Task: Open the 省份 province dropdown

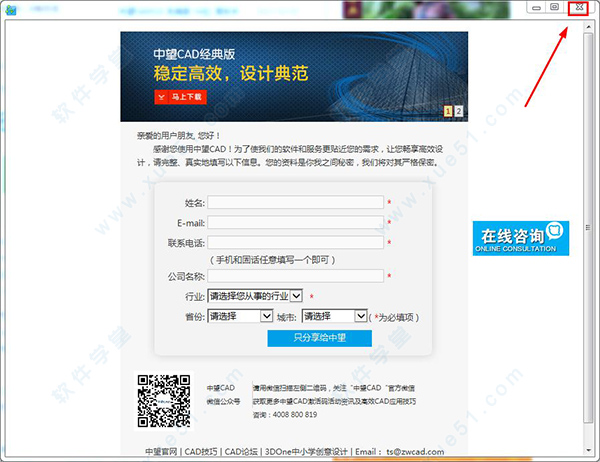Action: tap(240, 316)
